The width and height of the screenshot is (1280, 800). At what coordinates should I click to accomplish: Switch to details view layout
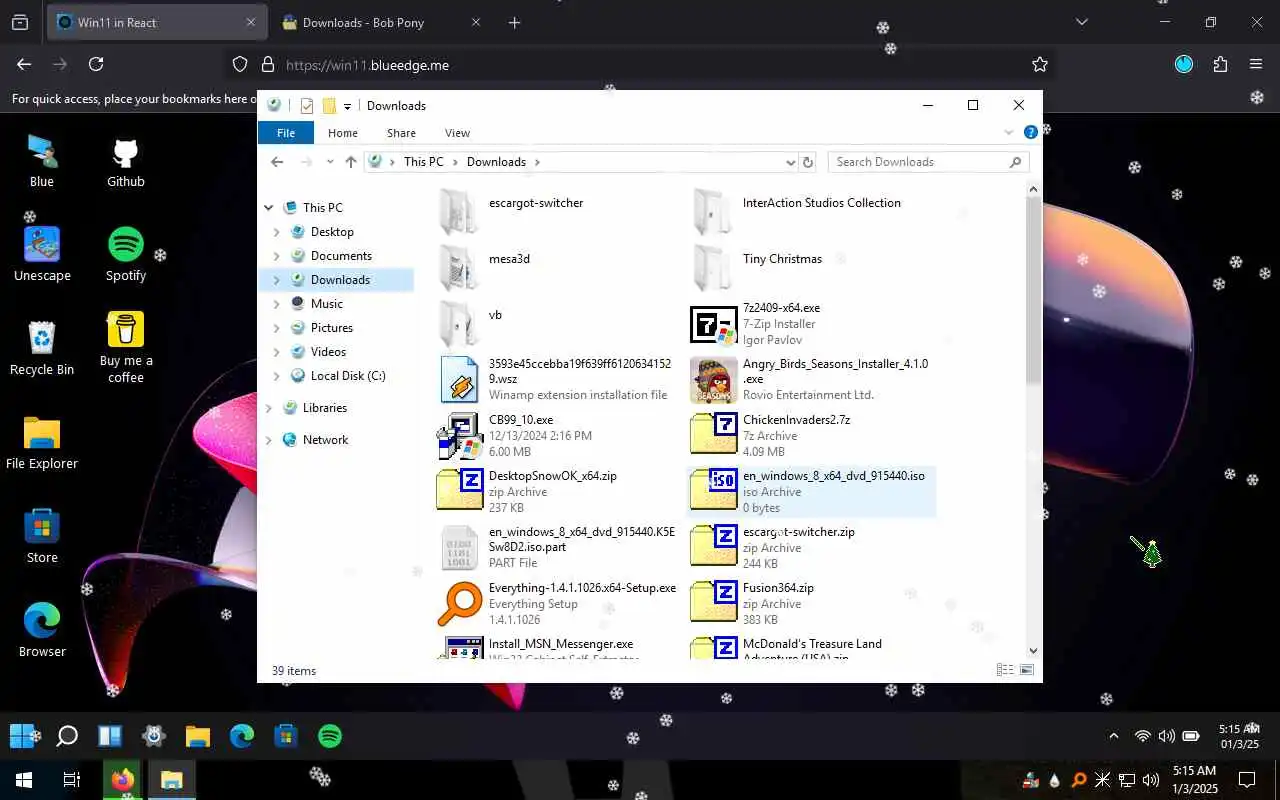[x=1004, y=670]
